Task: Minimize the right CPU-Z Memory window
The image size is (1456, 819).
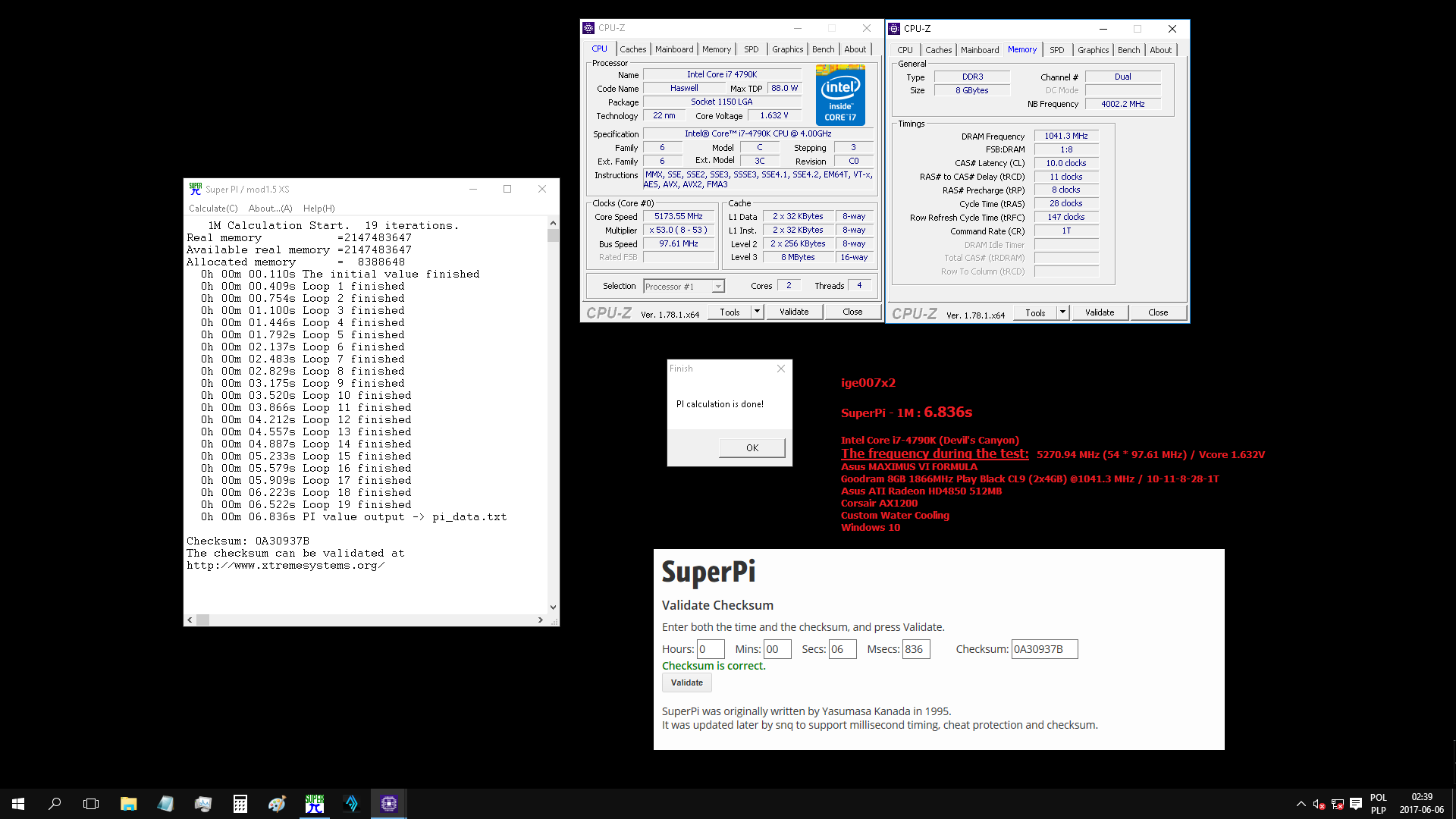Action: pos(1103,29)
